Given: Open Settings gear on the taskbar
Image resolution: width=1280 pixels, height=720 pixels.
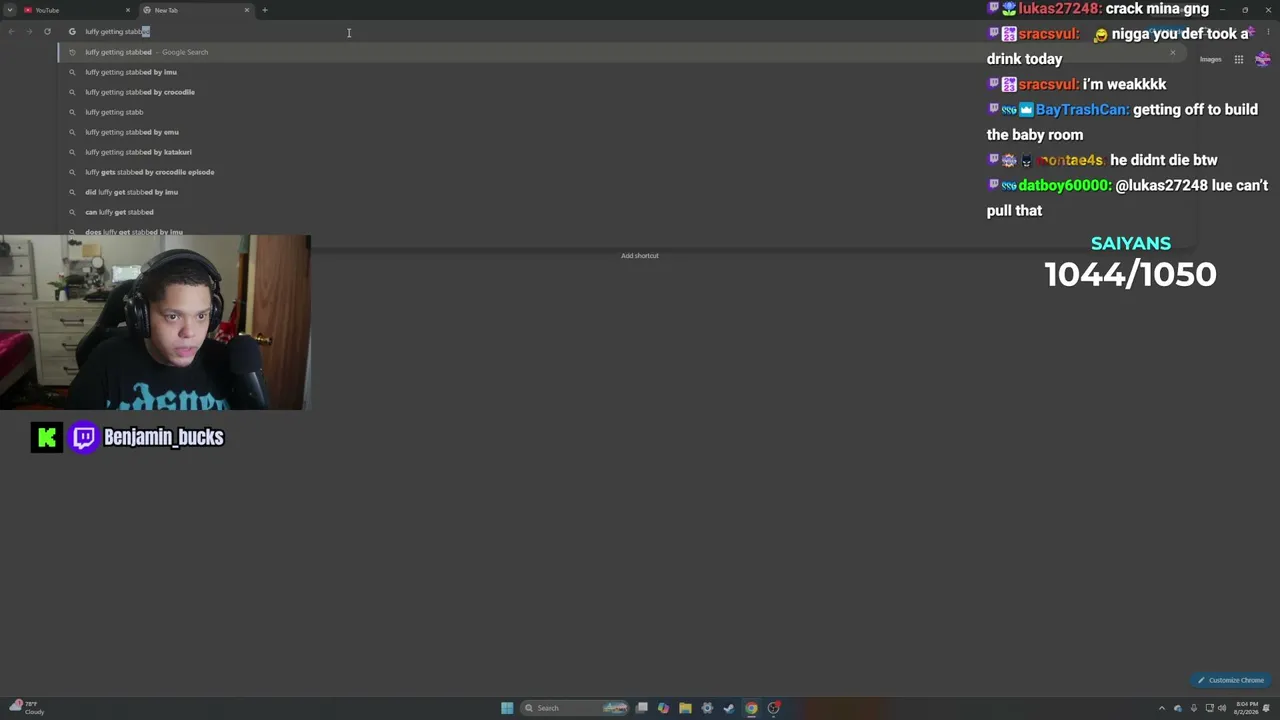Looking at the screenshot, I should click(x=707, y=708).
